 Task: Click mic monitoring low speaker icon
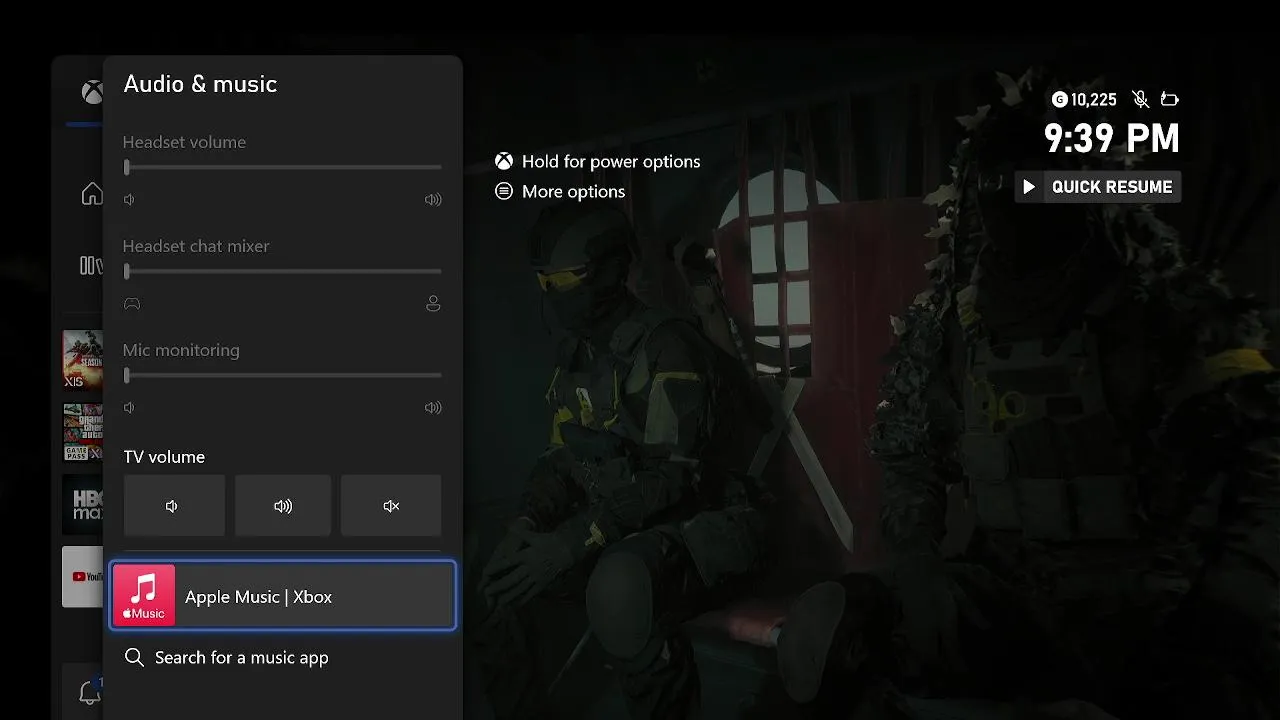pyautogui.click(x=129, y=408)
